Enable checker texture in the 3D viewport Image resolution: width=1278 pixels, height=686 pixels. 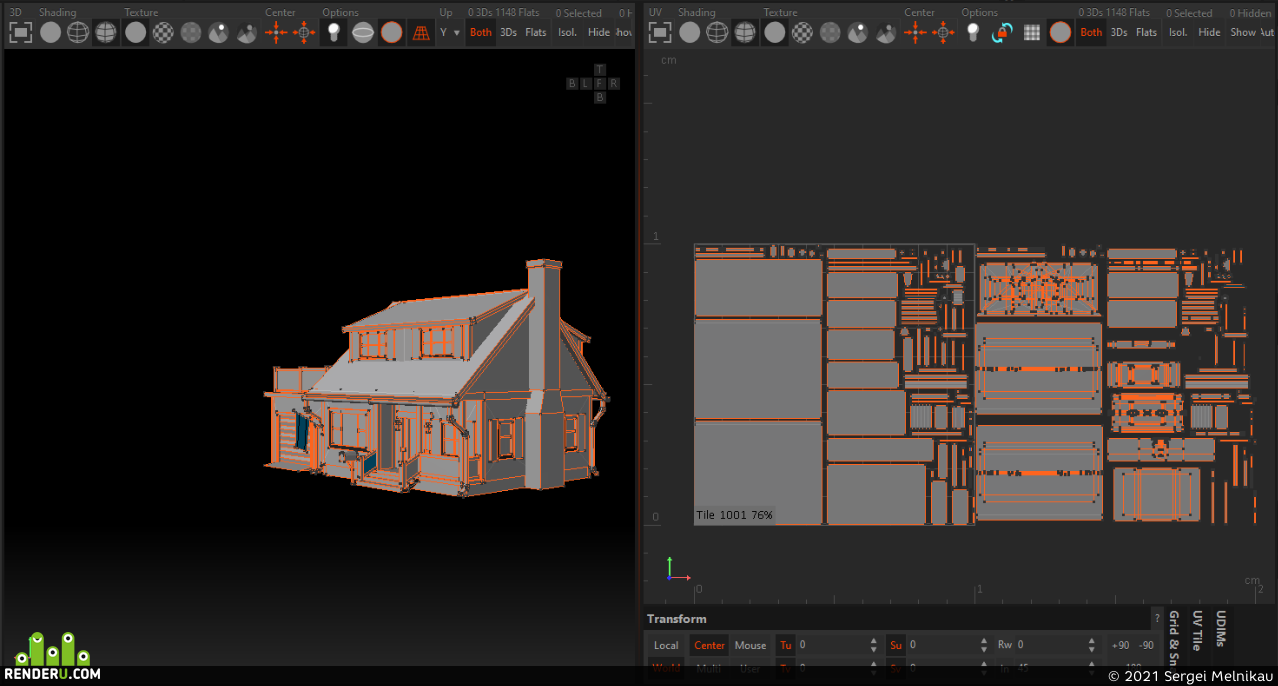click(x=163, y=32)
